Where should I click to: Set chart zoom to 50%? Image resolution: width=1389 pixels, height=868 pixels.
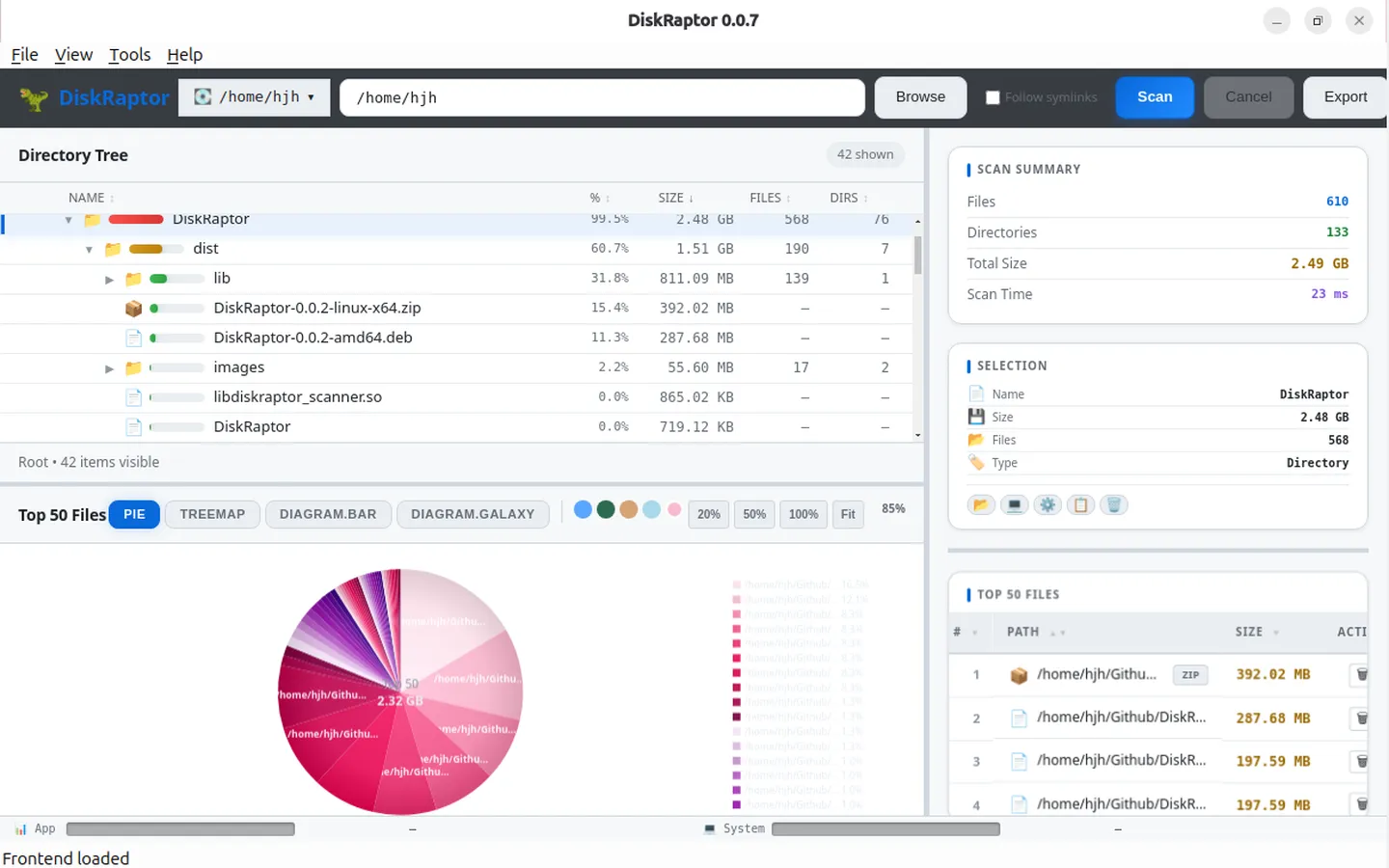(754, 515)
